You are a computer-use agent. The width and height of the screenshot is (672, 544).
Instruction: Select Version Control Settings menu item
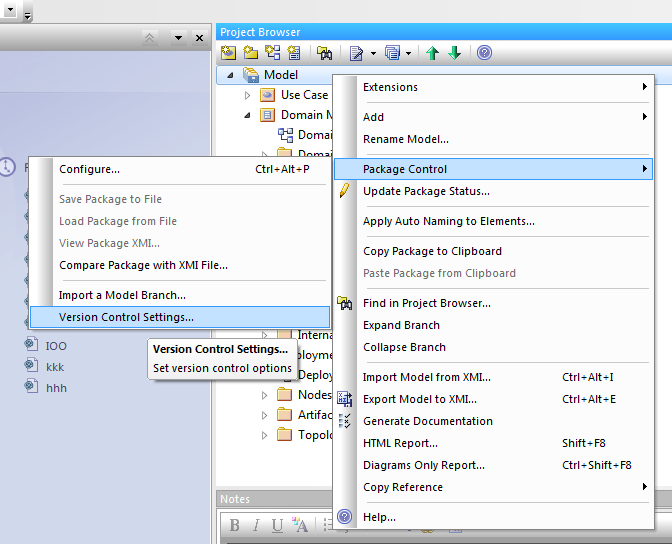pos(126,317)
